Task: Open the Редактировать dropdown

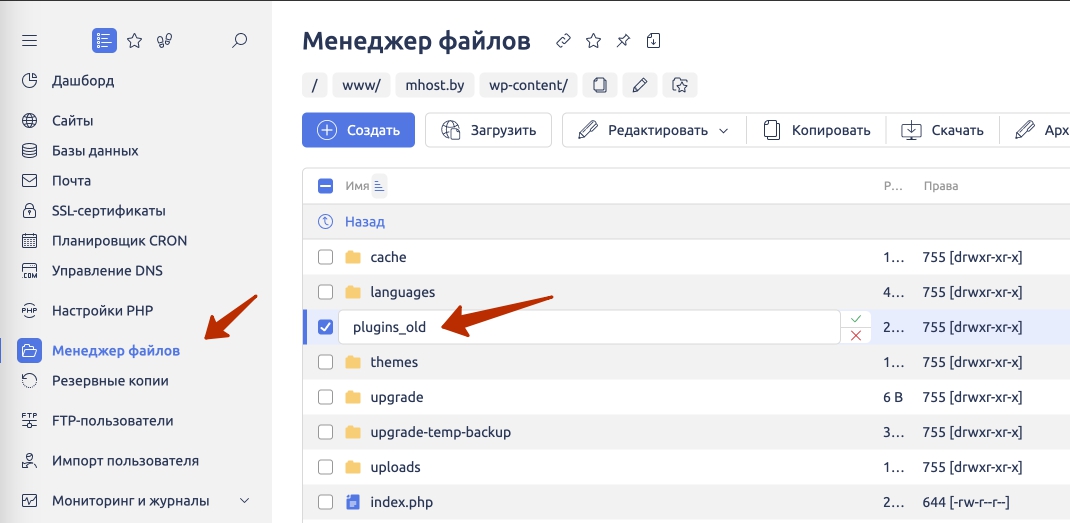Action: [654, 130]
